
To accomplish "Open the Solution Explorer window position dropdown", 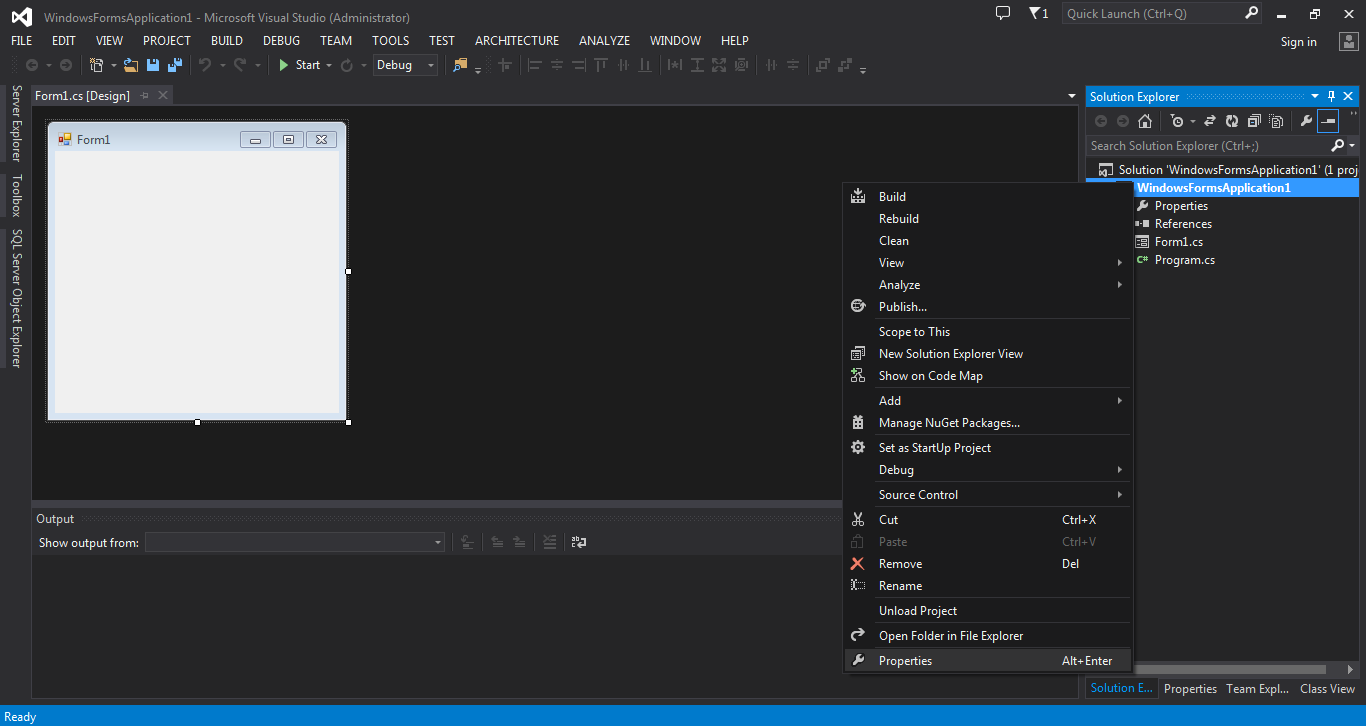I will (1315, 96).
